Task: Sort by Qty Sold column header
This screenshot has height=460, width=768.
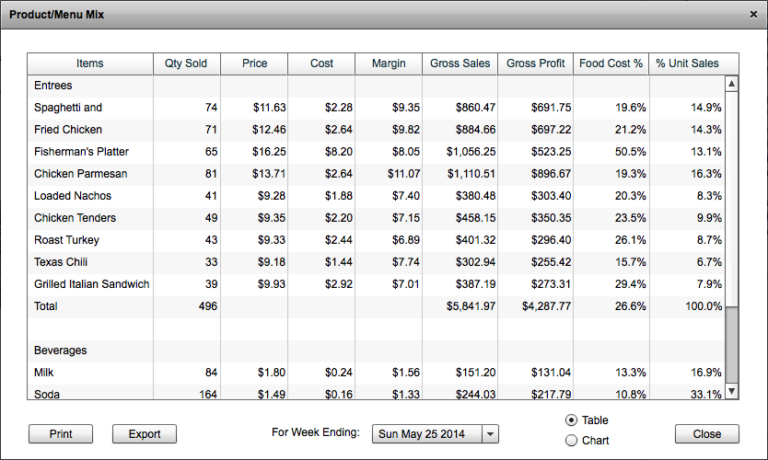Action: pyautogui.click(x=186, y=64)
